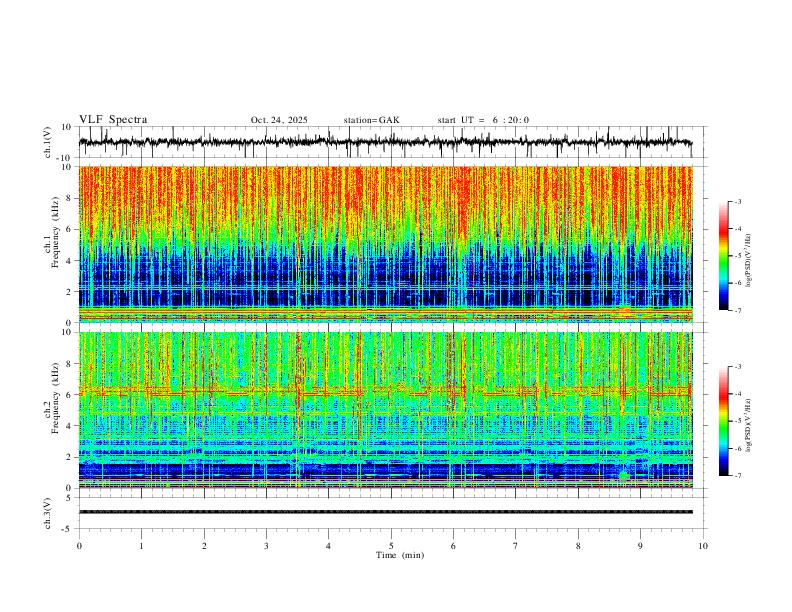Click the ch.1 "Frequency (kHz)" axis title

[55, 232]
